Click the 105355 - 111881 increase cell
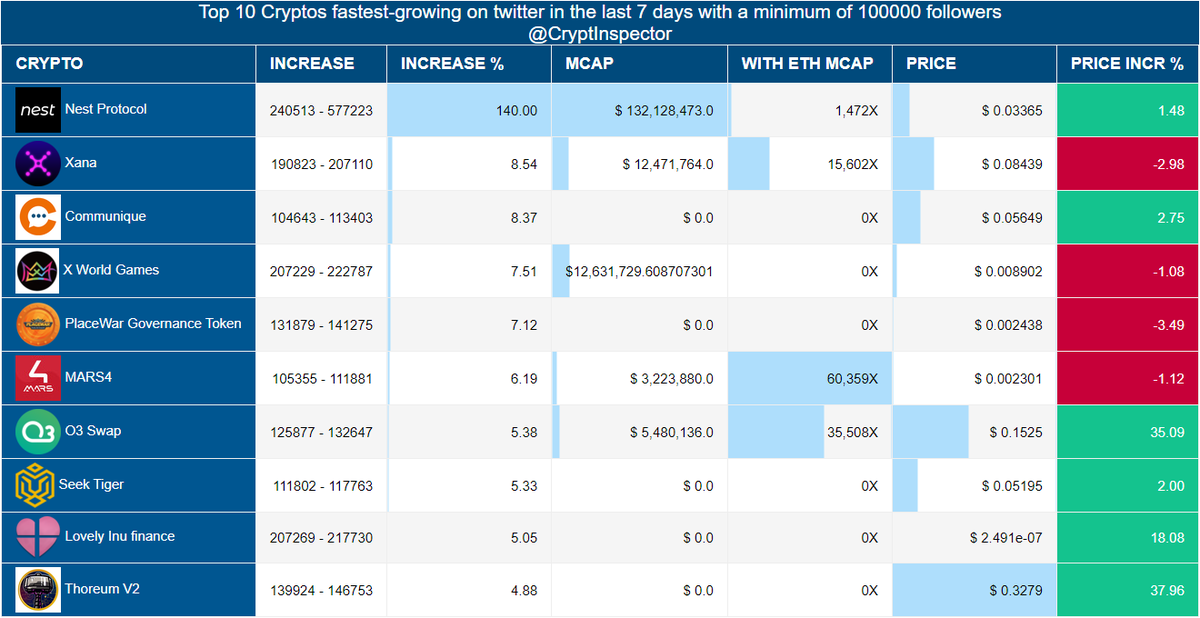1200x618 pixels. pyautogui.click(x=321, y=378)
